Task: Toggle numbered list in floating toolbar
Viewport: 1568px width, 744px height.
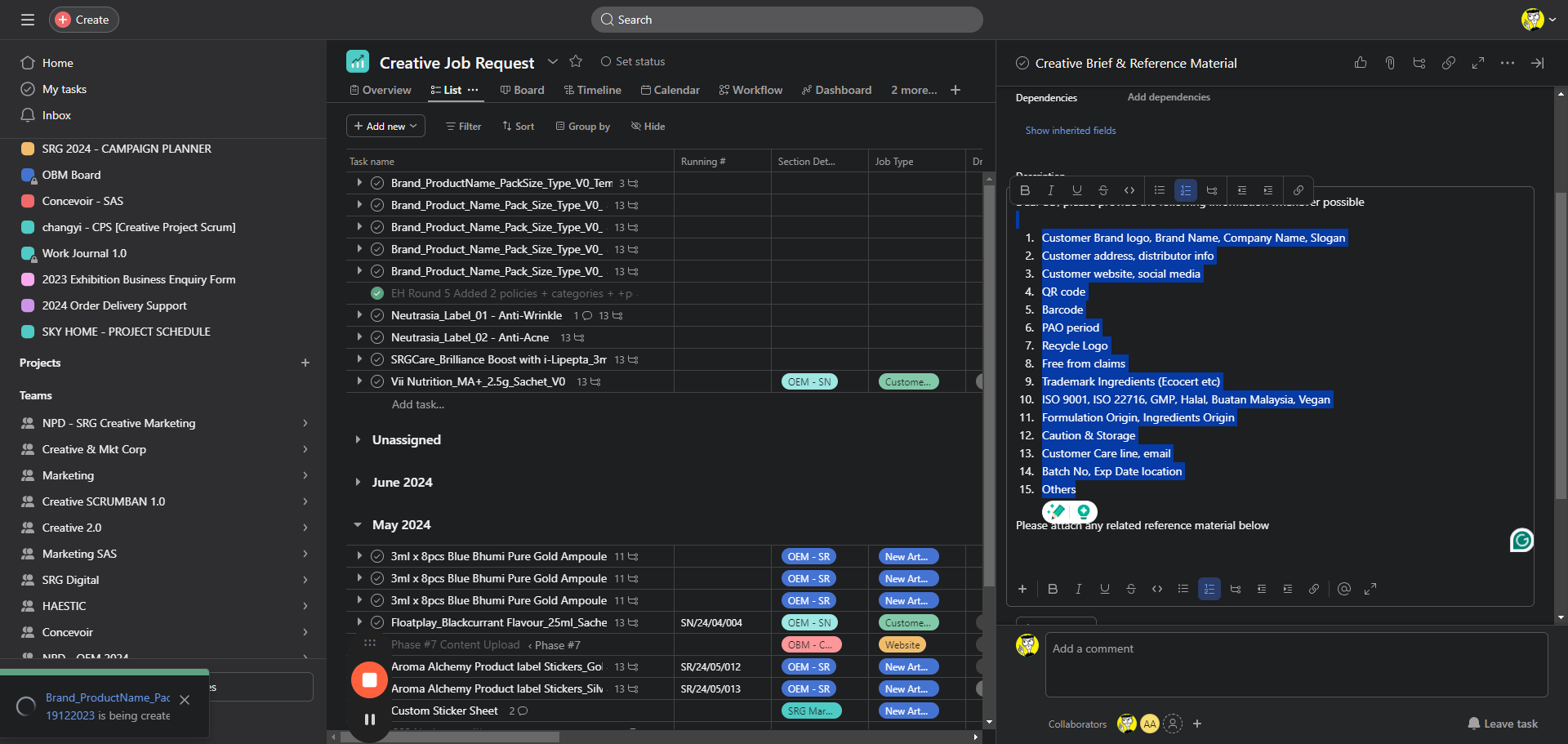Action: 1186,190
